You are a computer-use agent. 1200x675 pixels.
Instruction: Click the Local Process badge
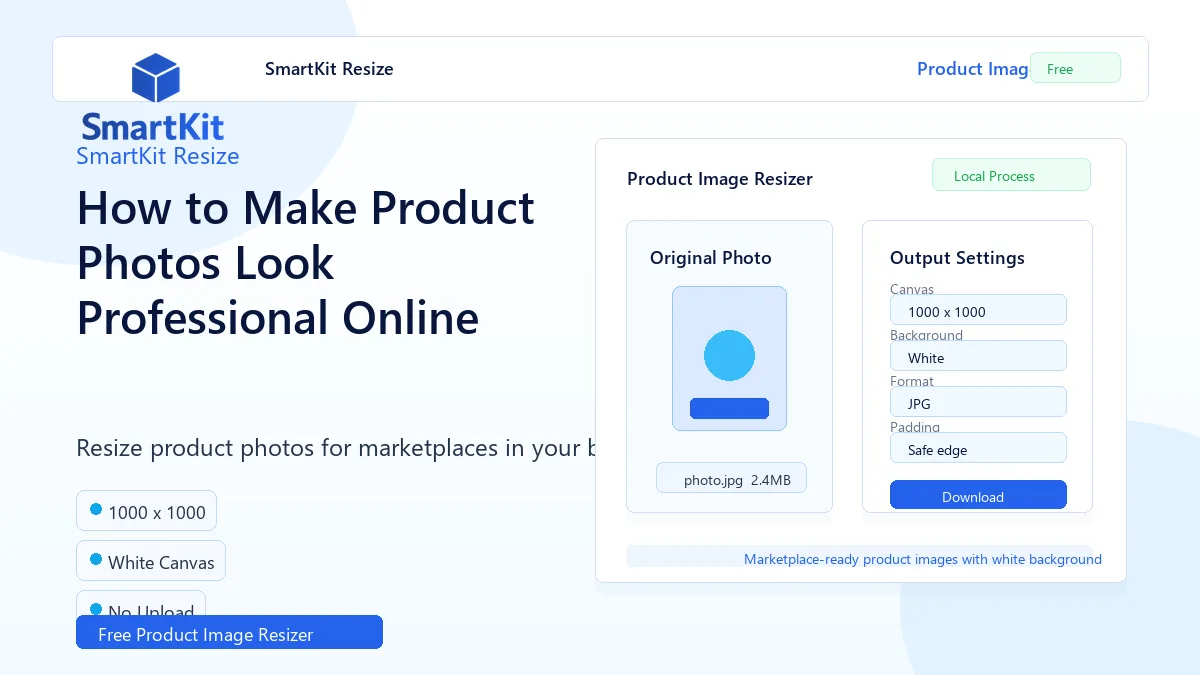coord(1011,175)
